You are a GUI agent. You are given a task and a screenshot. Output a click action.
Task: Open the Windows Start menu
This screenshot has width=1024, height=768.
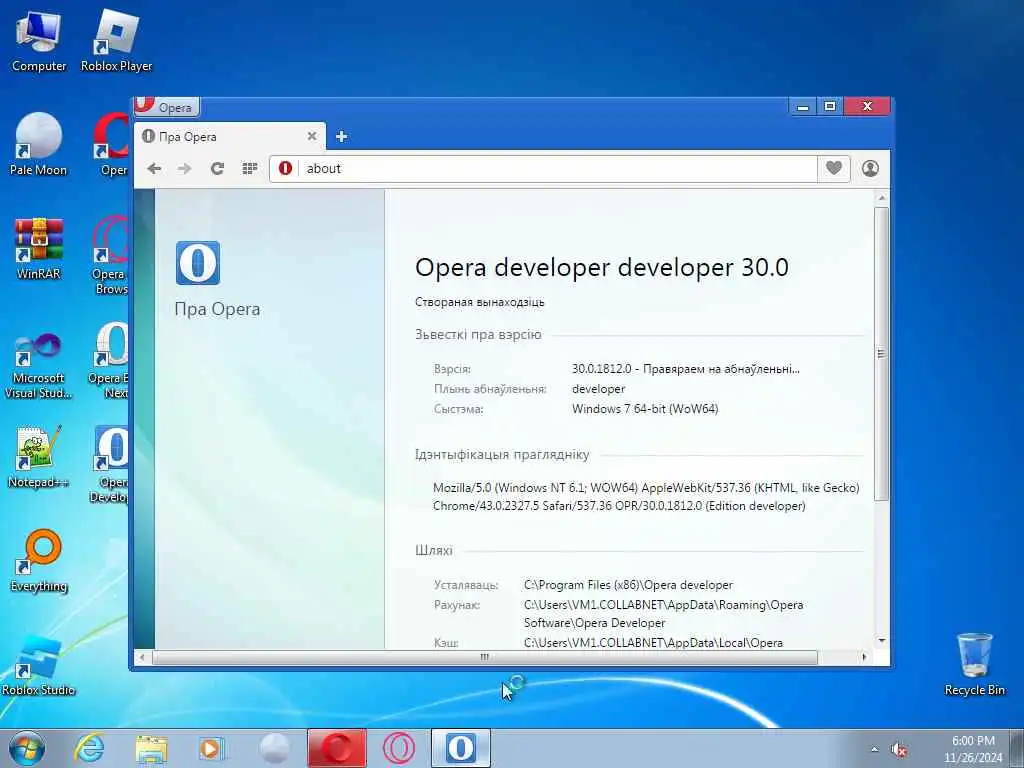(27, 748)
